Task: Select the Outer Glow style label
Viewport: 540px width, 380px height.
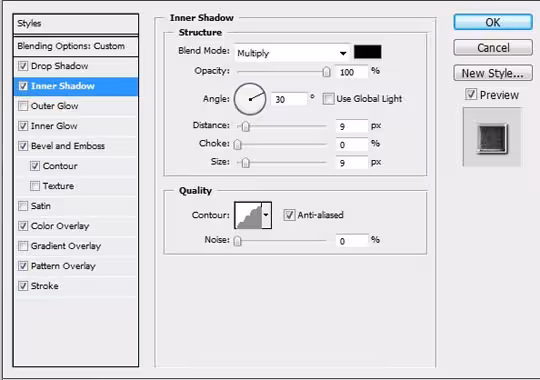Action: 54,106
